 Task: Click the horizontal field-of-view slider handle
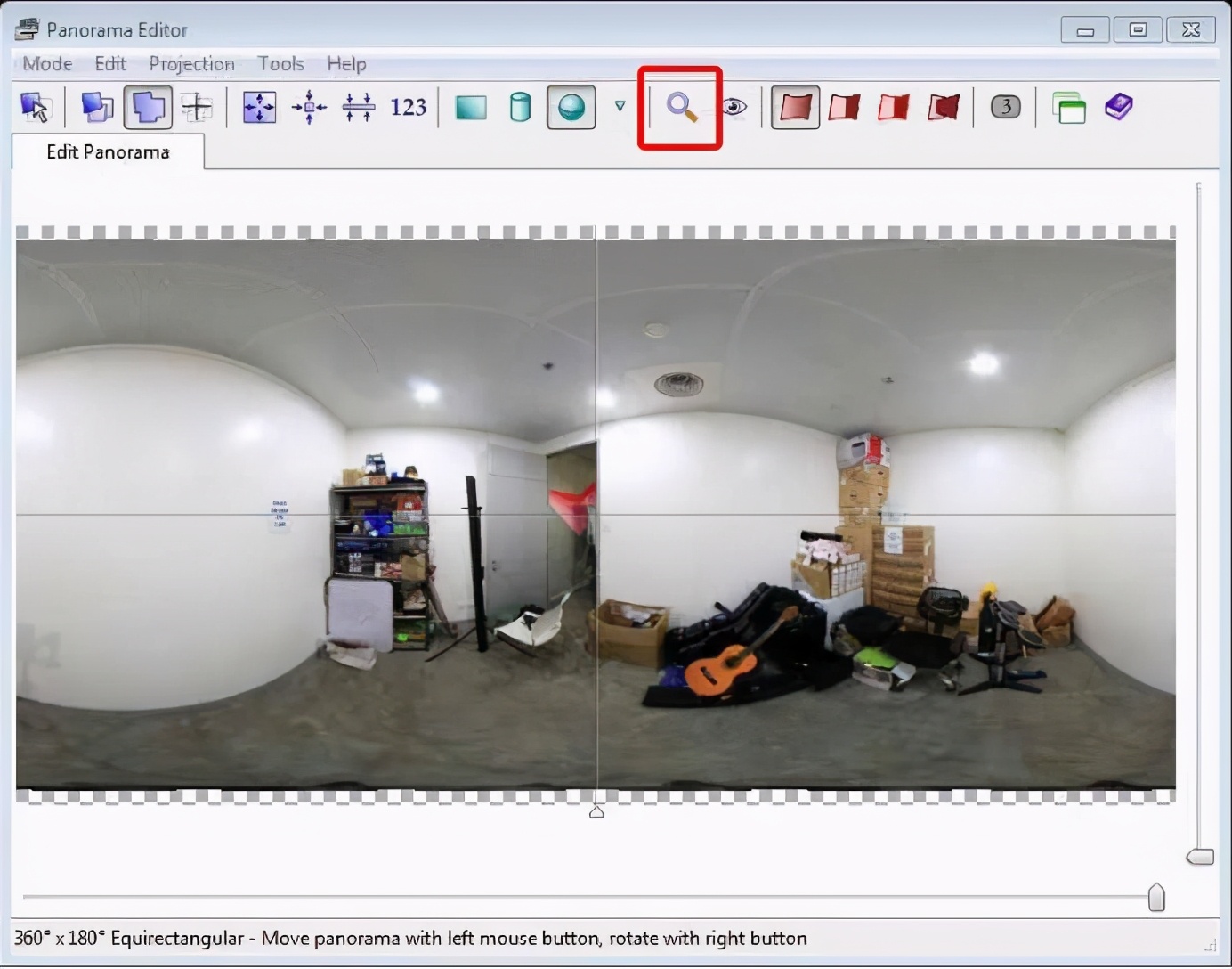tap(1156, 898)
